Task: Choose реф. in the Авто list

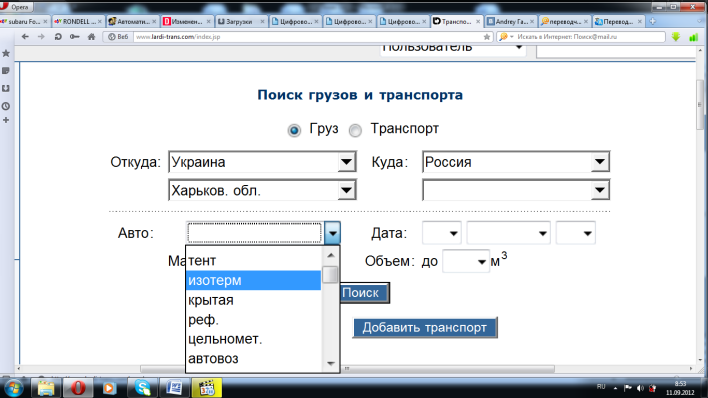Action: coord(254,319)
